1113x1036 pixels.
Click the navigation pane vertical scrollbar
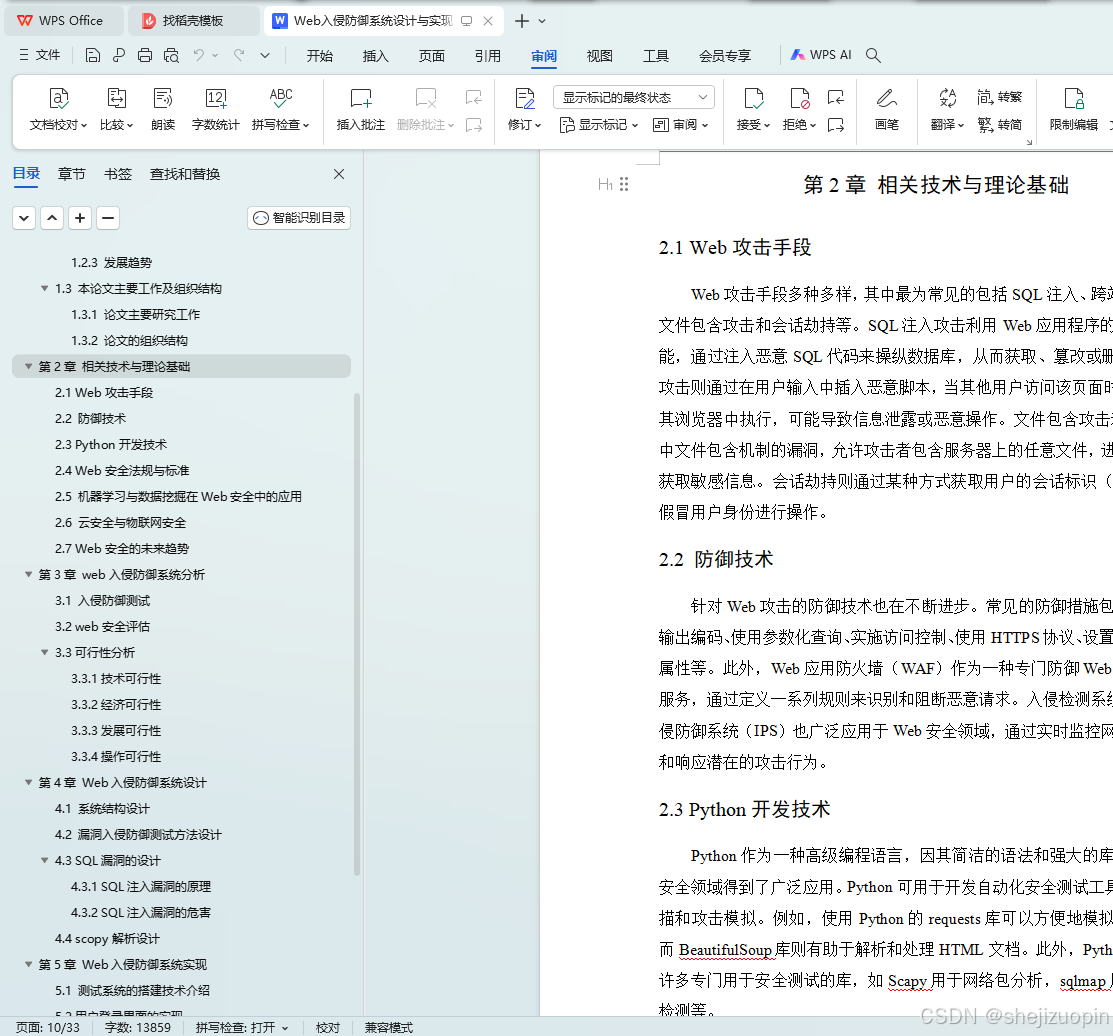point(357,634)
